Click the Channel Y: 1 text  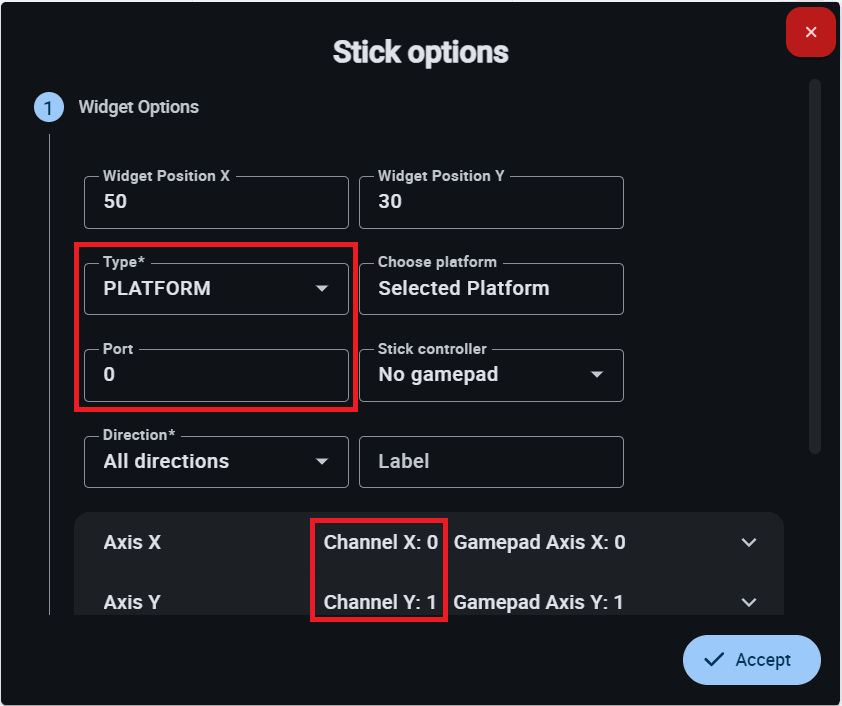(x=380, y=602)
